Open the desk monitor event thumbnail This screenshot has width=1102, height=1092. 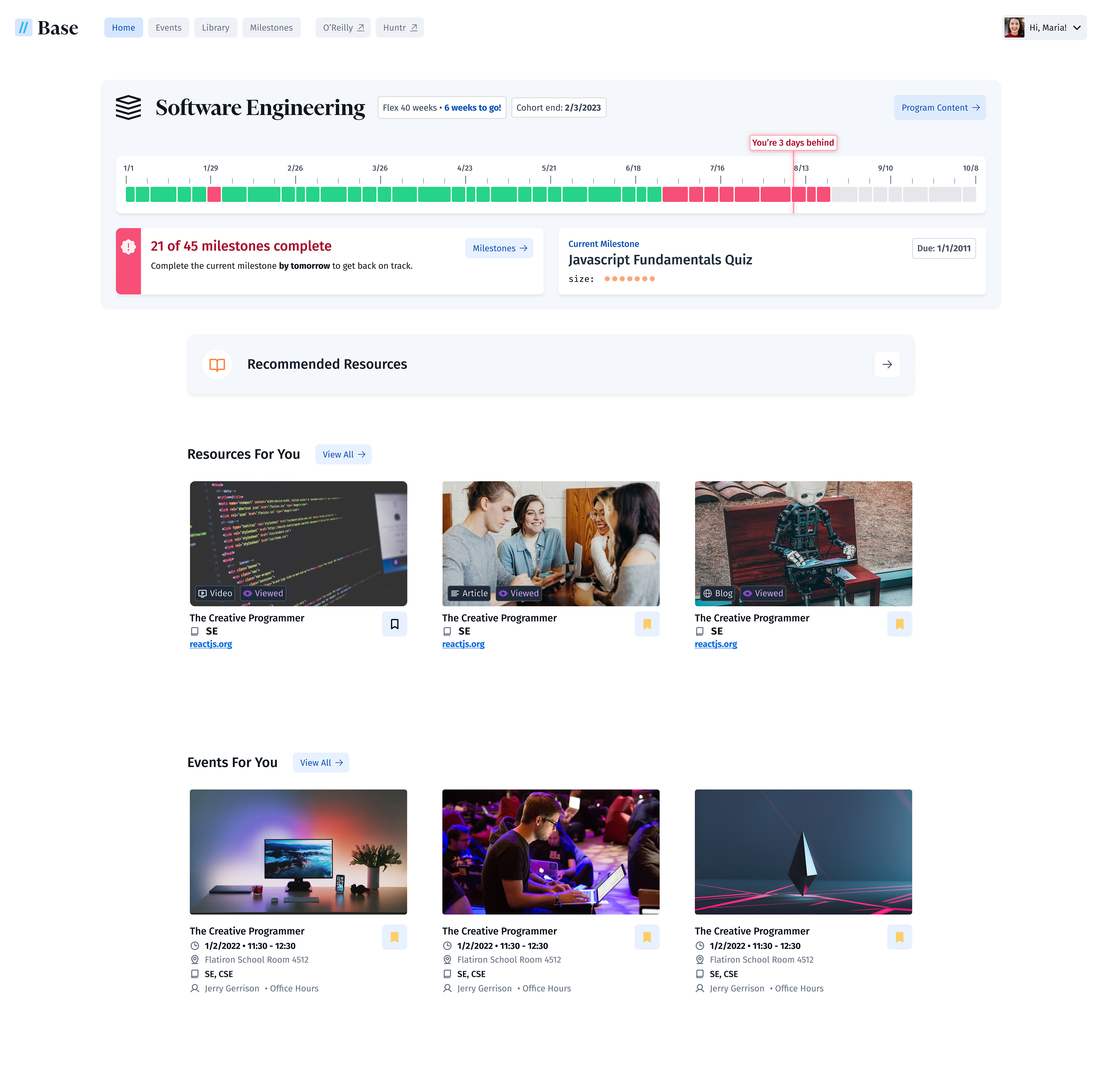(298, 852)
